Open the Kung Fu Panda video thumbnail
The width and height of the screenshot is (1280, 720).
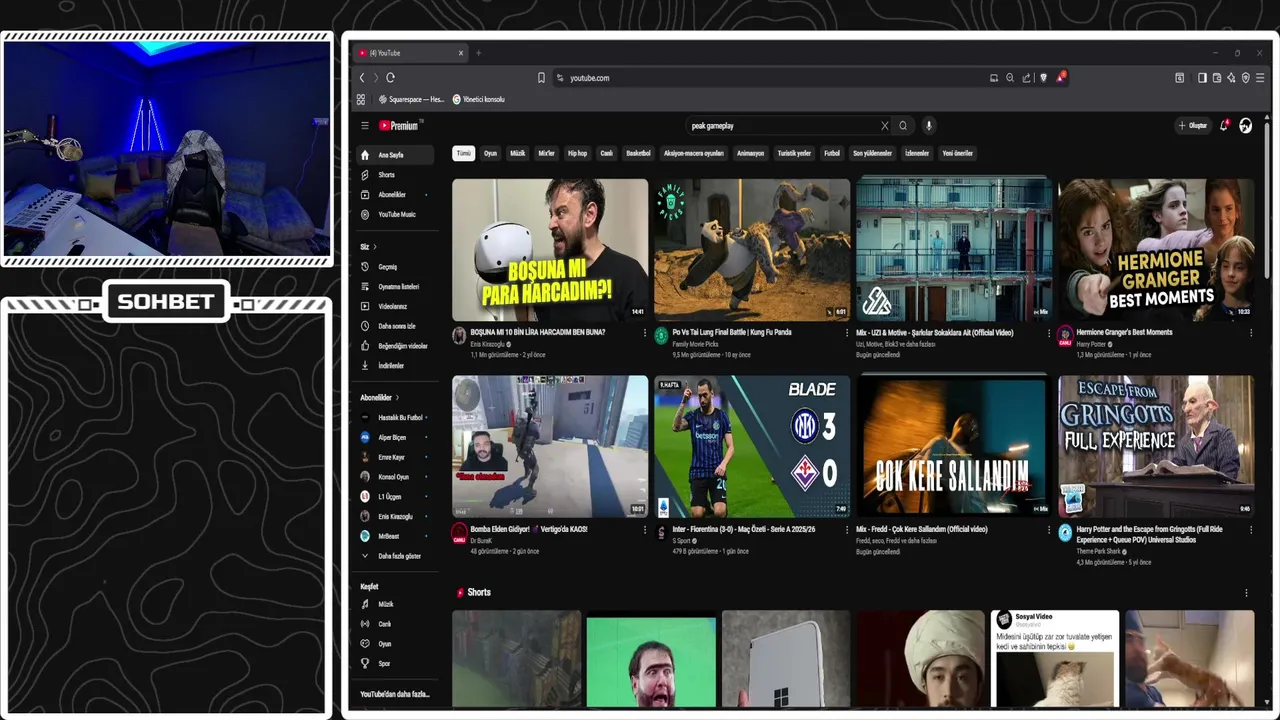(x=752, y=249)
